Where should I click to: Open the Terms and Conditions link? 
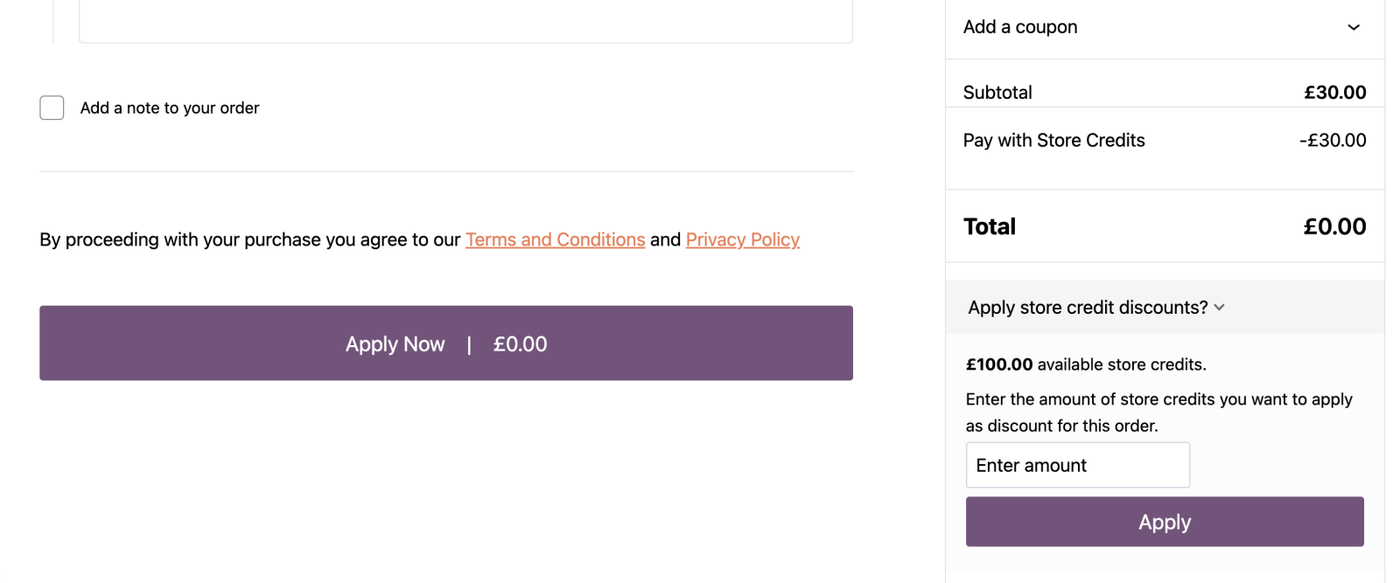tap(555, 240)
